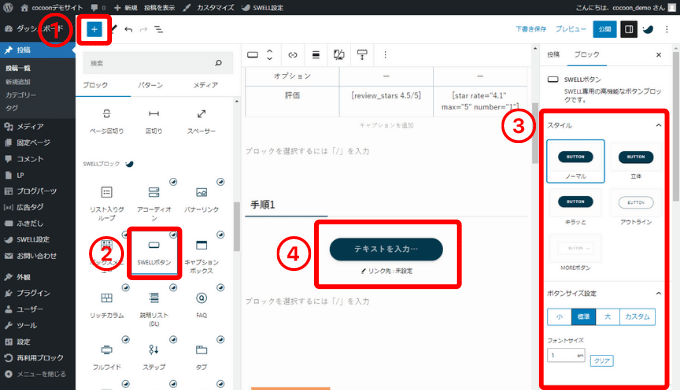
Task: Set button size to カスタム
Action: (x=638, y=317)
